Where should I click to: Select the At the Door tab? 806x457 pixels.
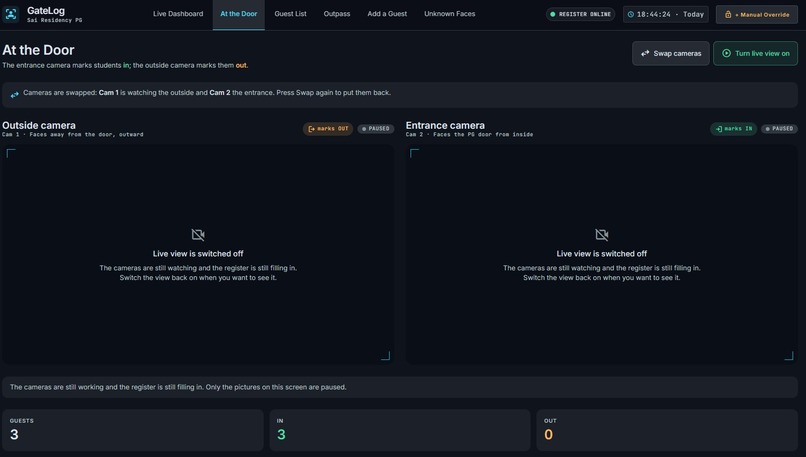(239, 14)
